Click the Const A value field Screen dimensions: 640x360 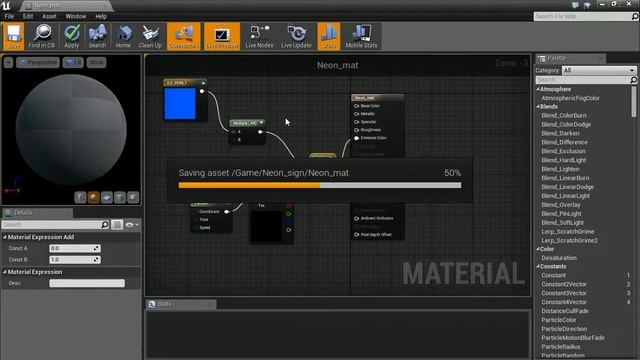pos(75,248)
